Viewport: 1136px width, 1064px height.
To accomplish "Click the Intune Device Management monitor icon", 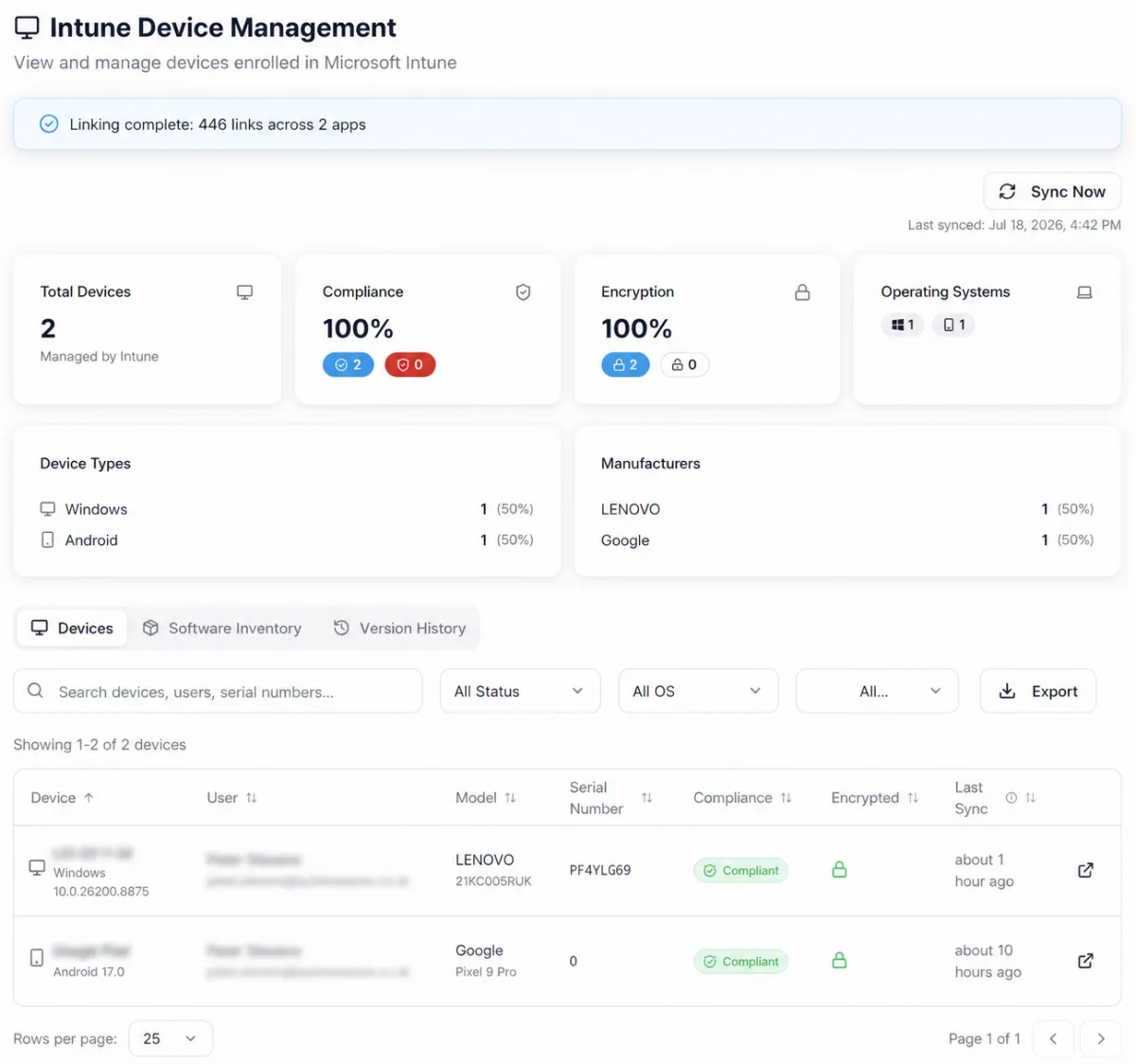I will [27, 28].
